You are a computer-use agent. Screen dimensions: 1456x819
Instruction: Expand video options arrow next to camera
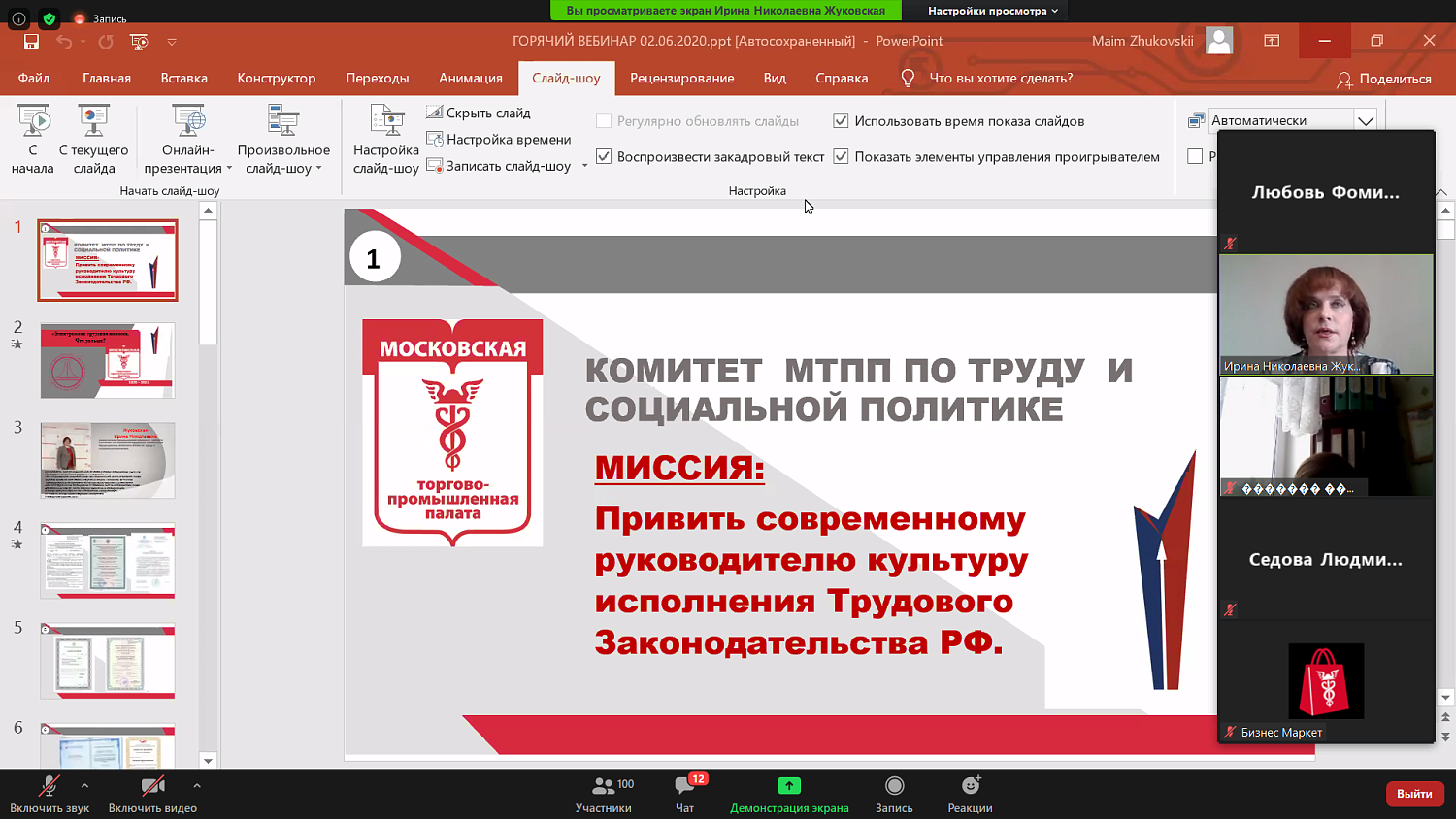tap(197, 785)
